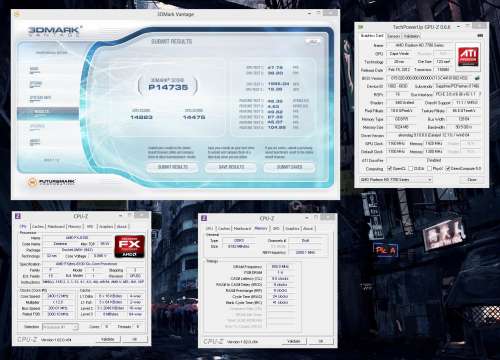500x360 pixels.
Task: Toggle the OpenCL checkbox in GPU-Z
Action: [x=389, y=168]
